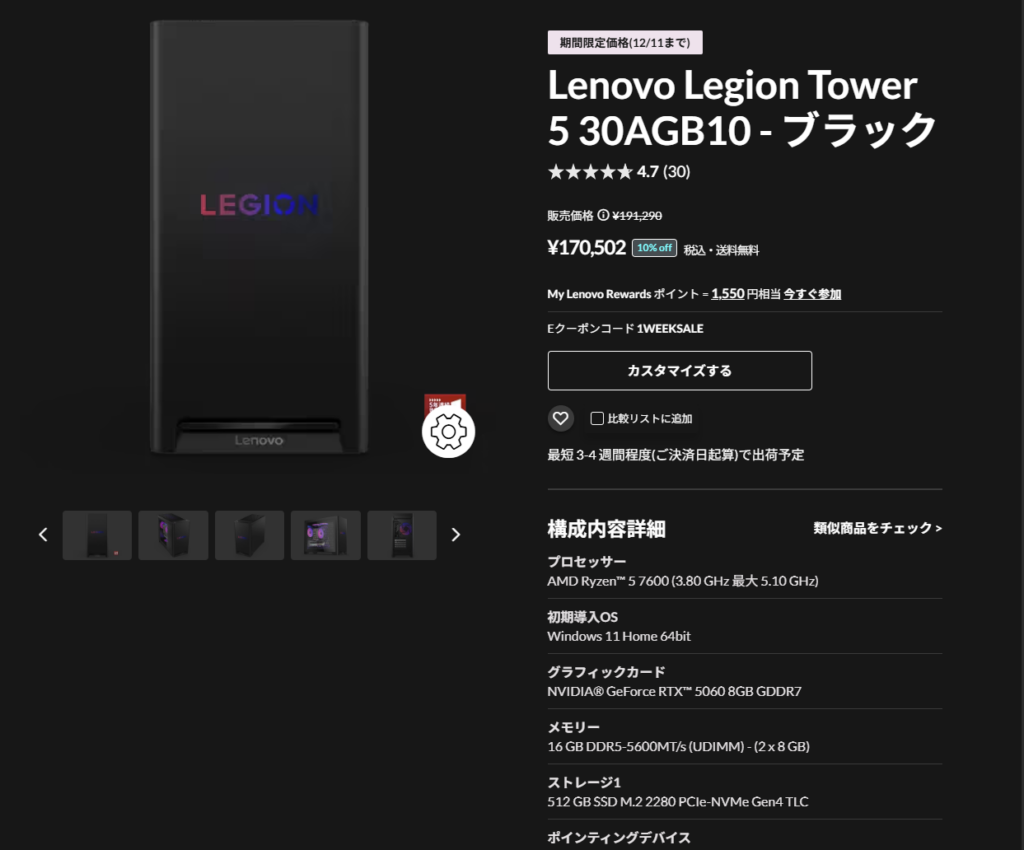Click the gear customization icon on product image
This screenshot has width=1024, height=850.
pos(448,432)
